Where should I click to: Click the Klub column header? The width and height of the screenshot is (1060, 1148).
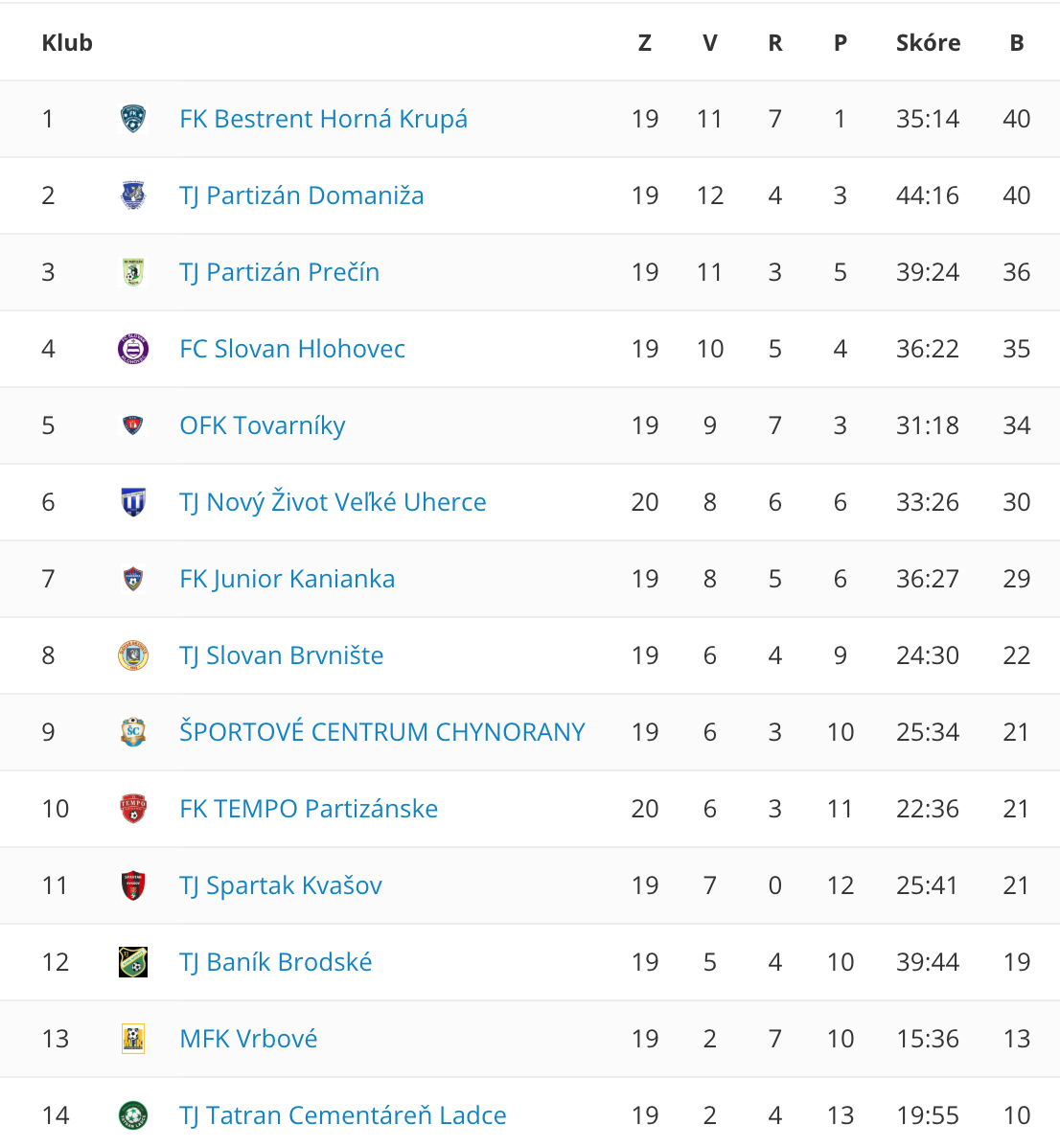(x=67, y=42)
